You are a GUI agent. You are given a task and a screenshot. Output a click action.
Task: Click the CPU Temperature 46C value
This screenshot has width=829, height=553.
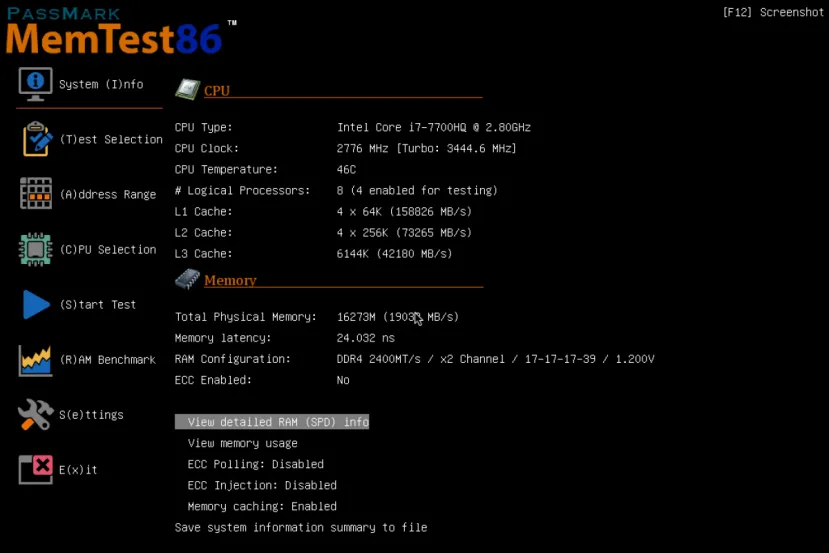coord(346,170)
